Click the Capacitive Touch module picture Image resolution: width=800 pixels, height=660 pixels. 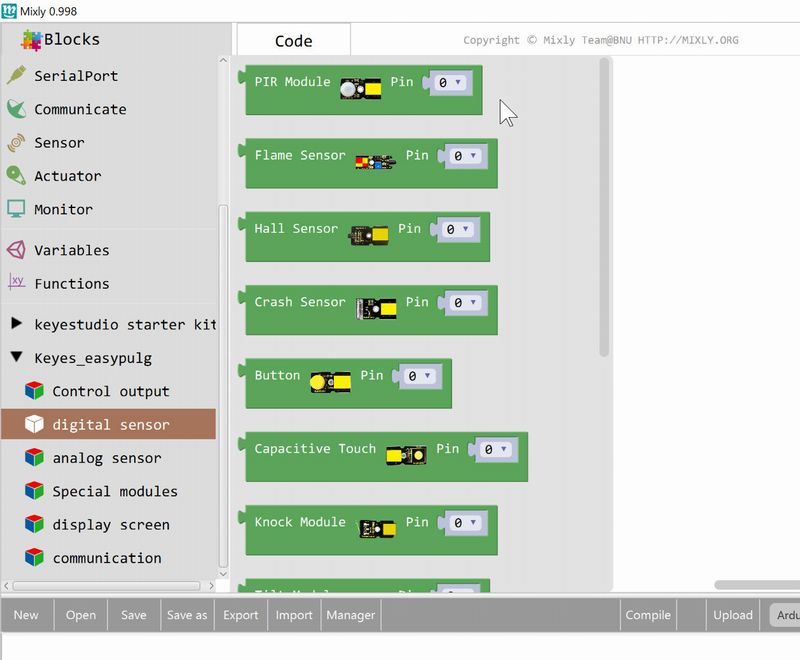click(406, 455)
